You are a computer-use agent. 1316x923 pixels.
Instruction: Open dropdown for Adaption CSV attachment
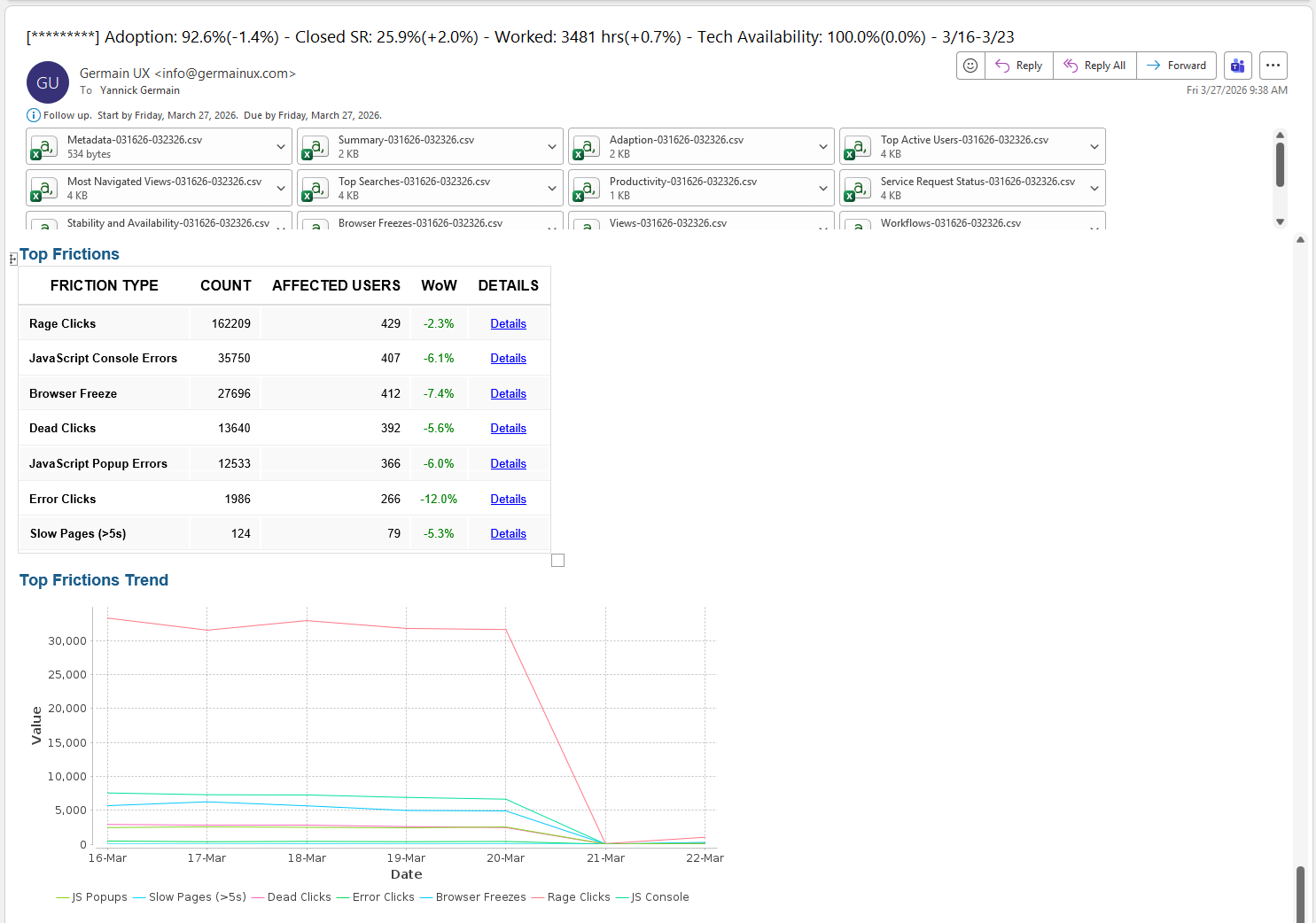pos(822,147)
